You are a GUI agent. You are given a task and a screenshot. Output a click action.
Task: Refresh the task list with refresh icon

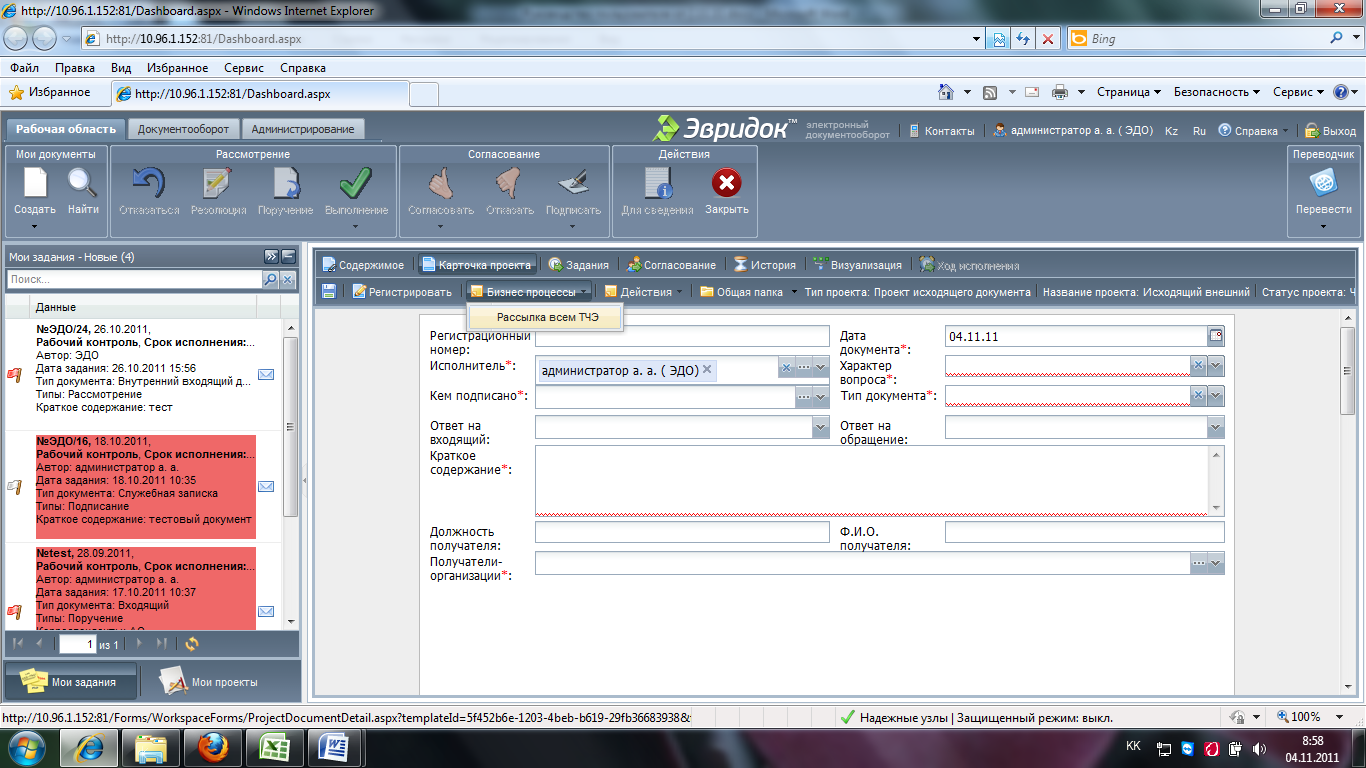(192, 644)
